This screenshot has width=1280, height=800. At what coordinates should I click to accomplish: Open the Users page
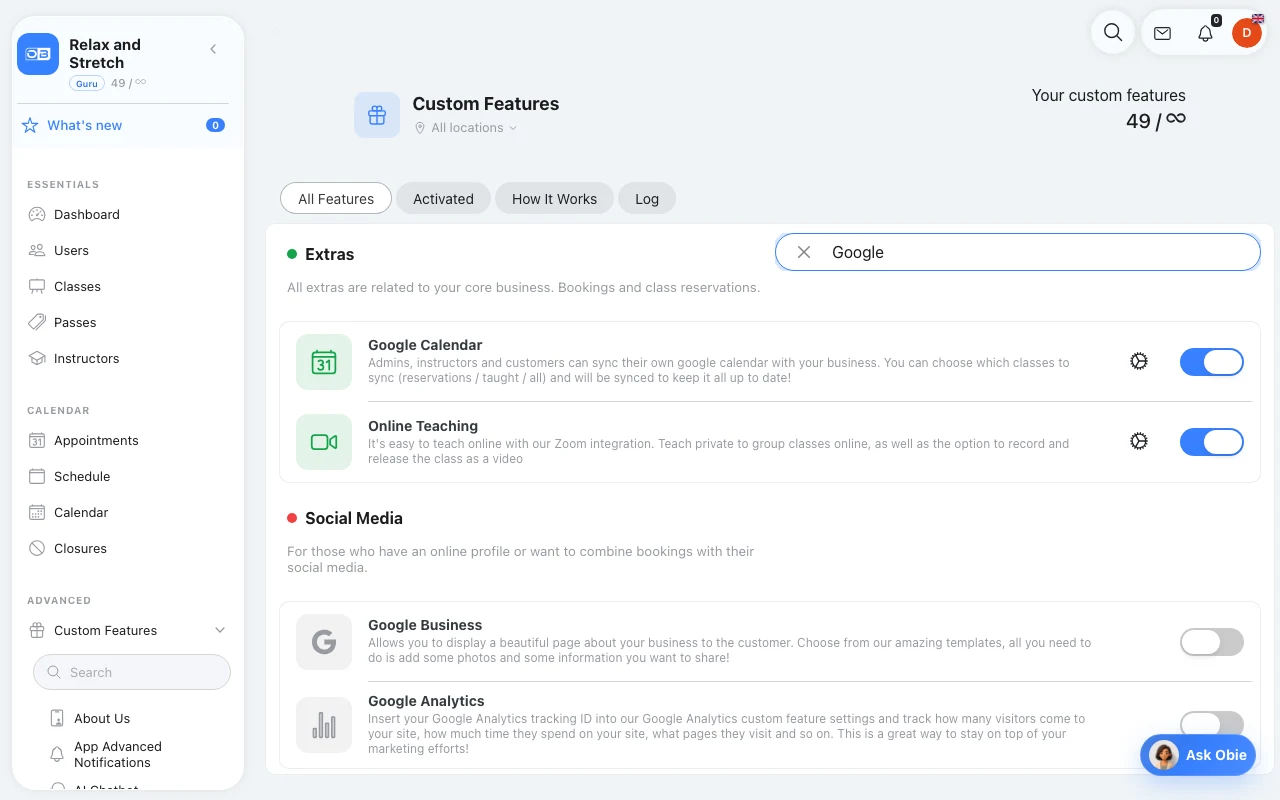(71, 250)
